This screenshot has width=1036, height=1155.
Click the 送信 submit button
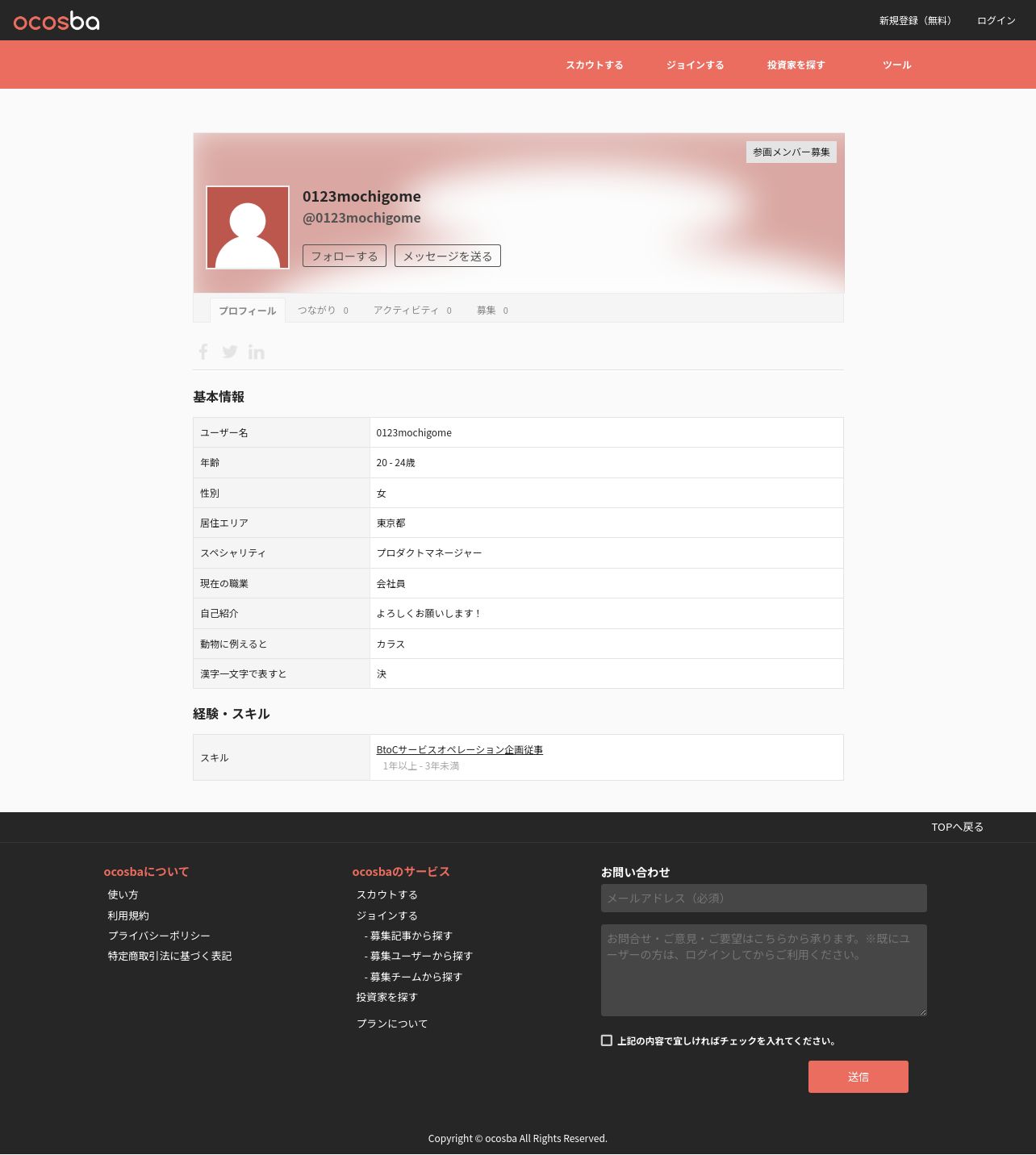click(858, 1078)
